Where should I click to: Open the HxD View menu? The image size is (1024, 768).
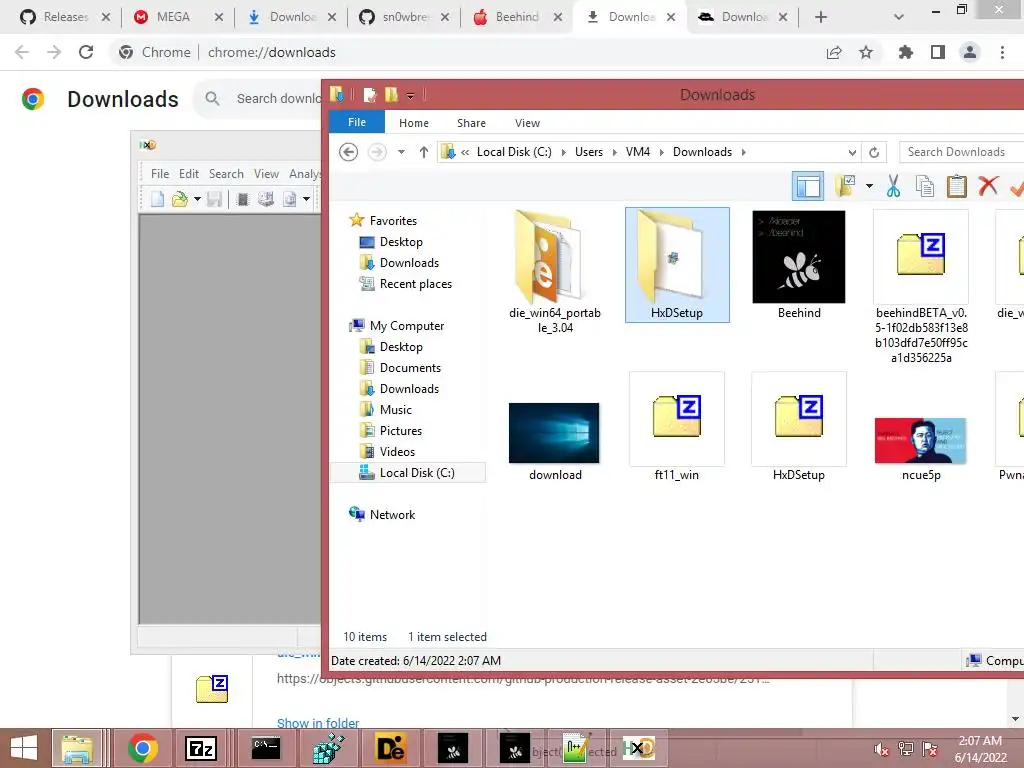click(x=266, y=174)
